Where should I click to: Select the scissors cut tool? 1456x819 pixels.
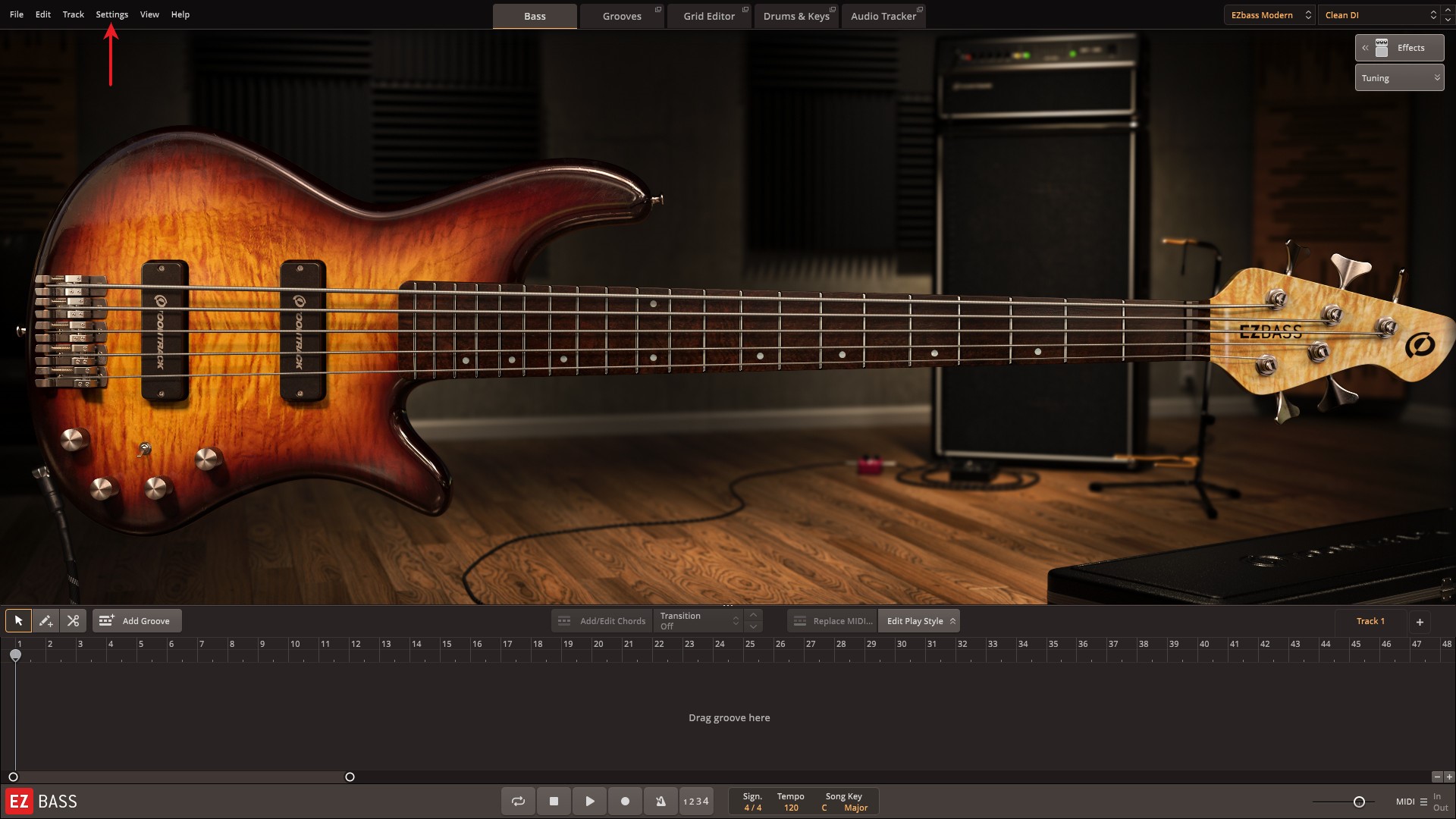tap(73, 621)
